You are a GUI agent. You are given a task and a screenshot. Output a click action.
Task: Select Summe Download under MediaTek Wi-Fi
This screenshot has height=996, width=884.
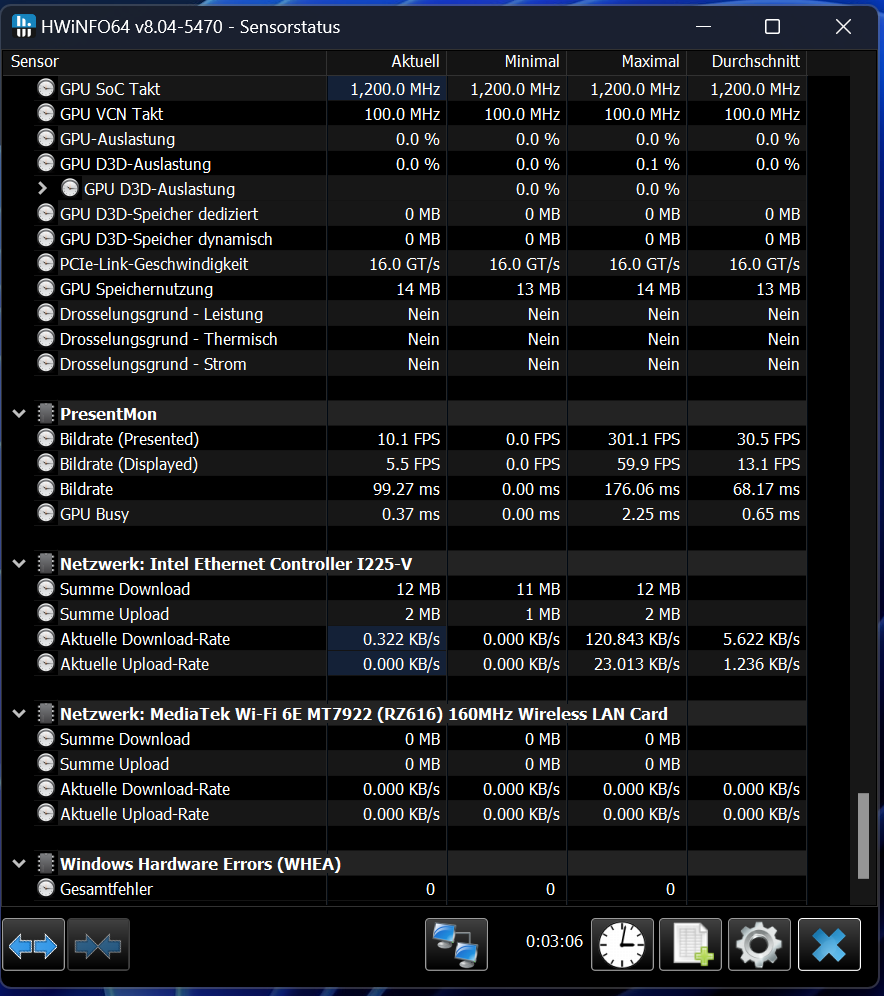(x=124, y=739)
